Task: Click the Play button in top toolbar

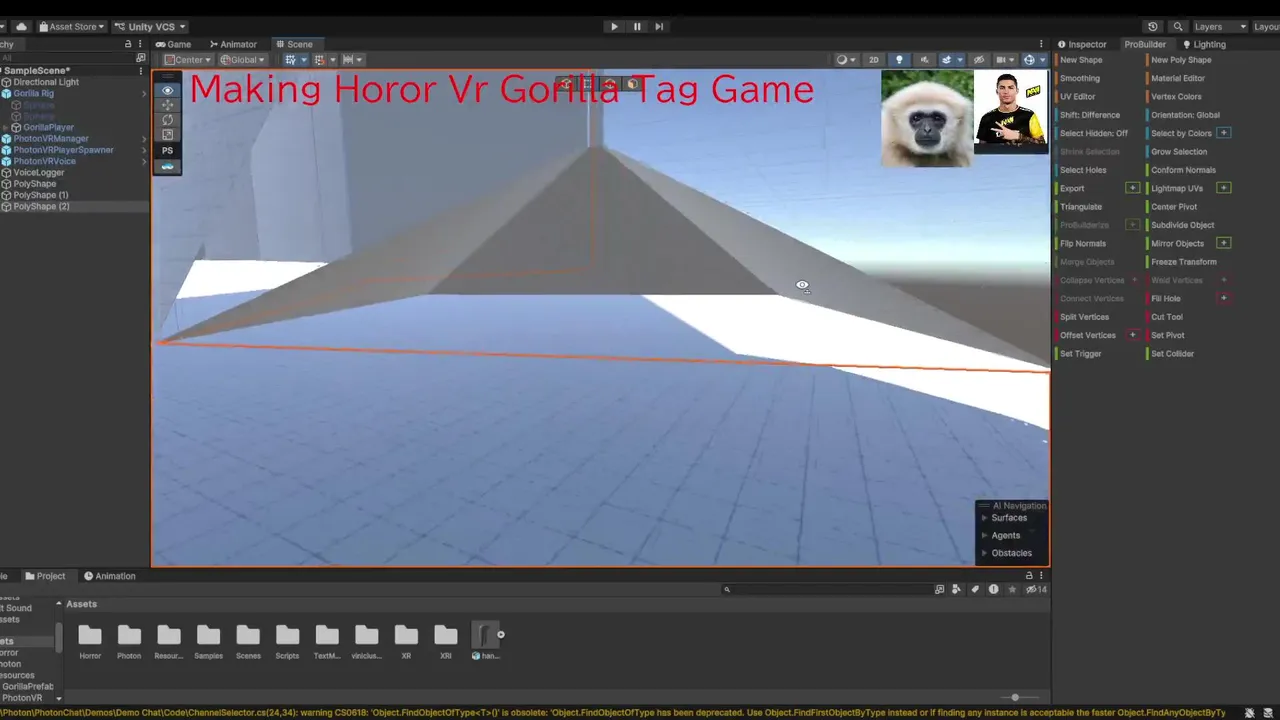Action: (x=614, y=27)
